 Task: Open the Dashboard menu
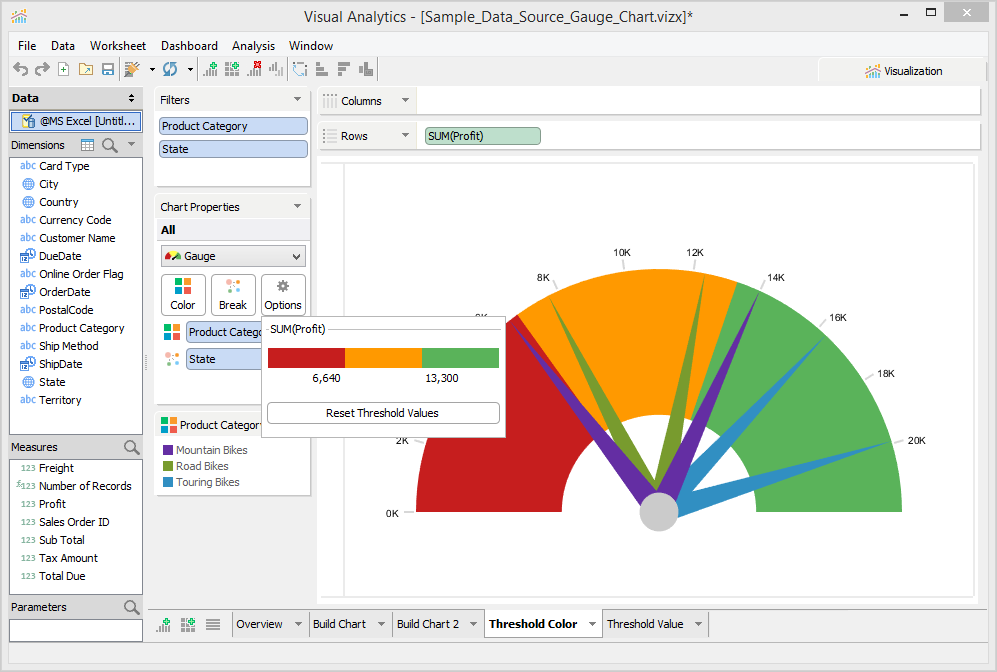click(189, 46)
